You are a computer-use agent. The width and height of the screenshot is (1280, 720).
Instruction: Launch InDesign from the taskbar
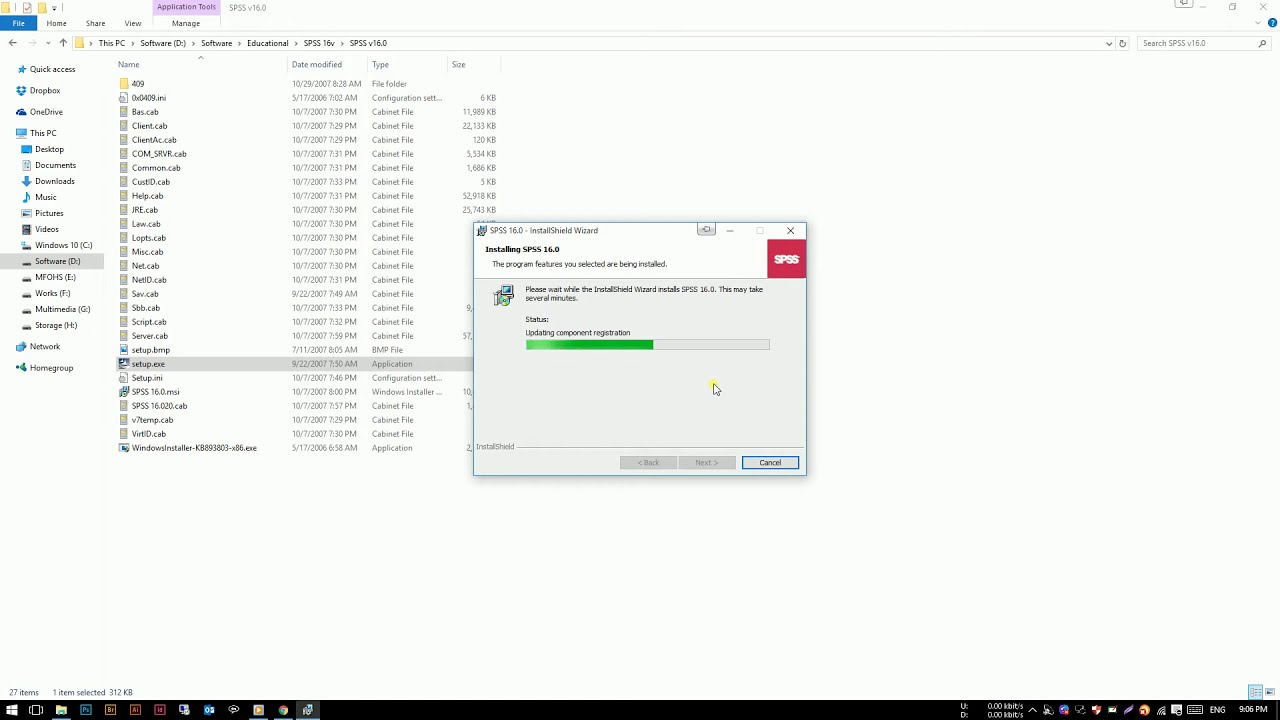[159, 710]
